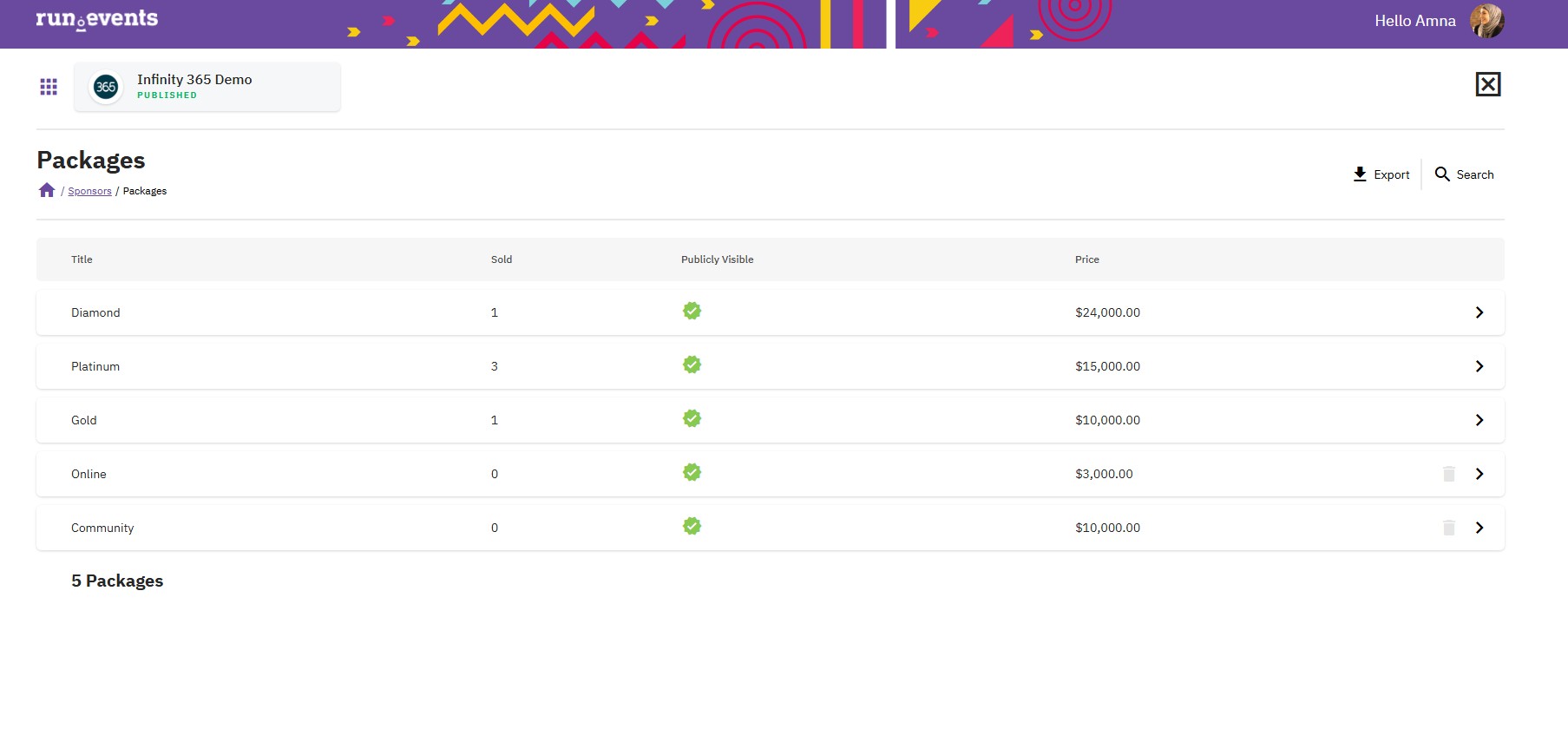Click the 5 Packages count text
The width and height of the screenshot is (1568, 755).
point(117,581)
